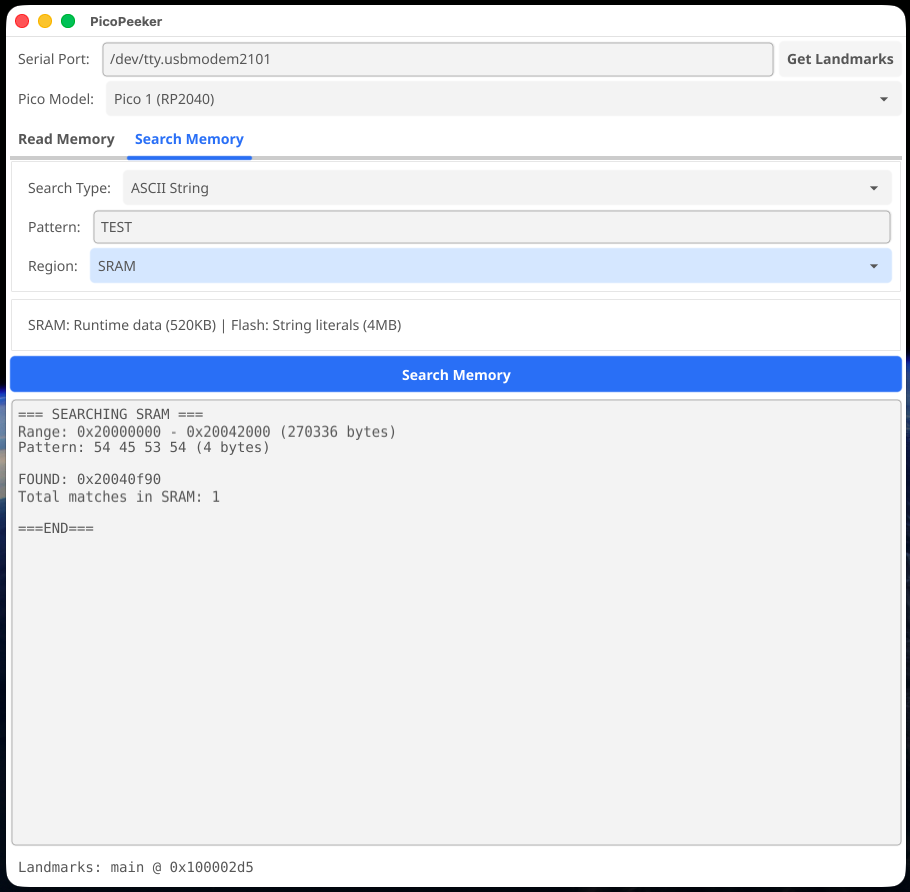
Task: Open the Pico Model dropdown arrow
Action: 883,99
